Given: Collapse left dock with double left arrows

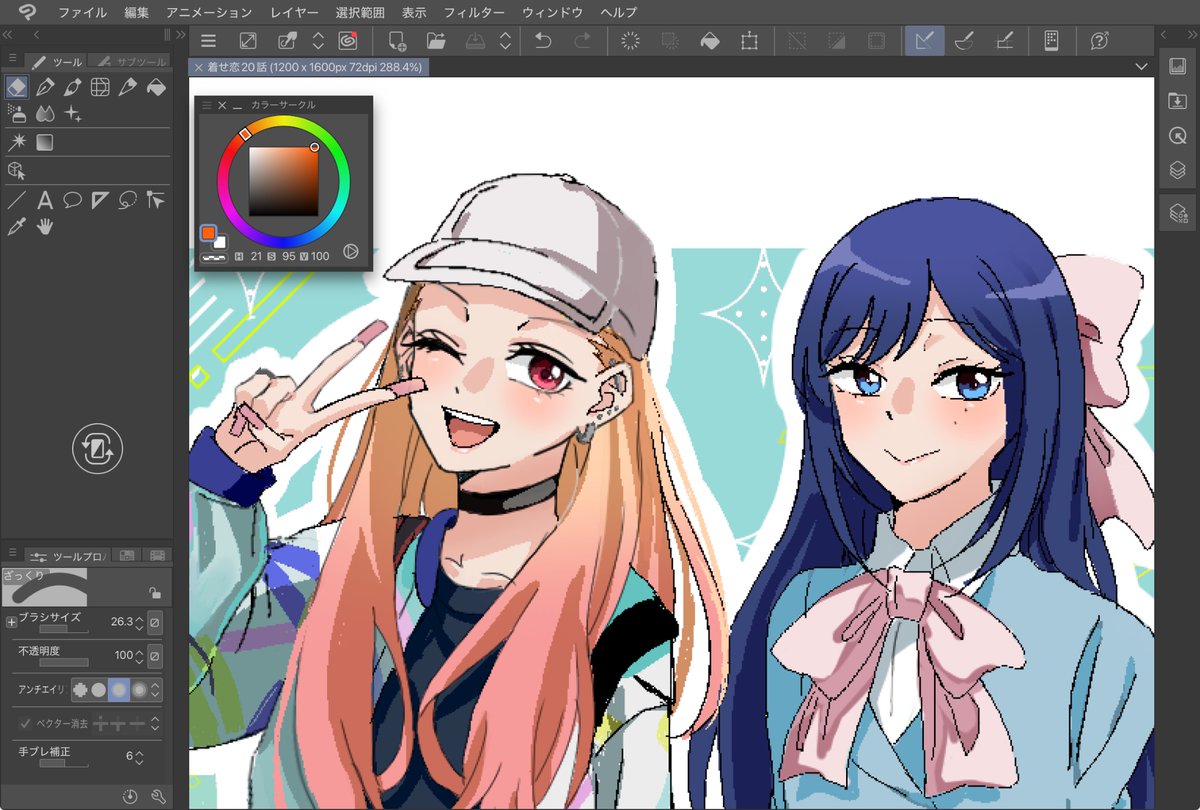Looking at the screenshot, I should [10, 34].
